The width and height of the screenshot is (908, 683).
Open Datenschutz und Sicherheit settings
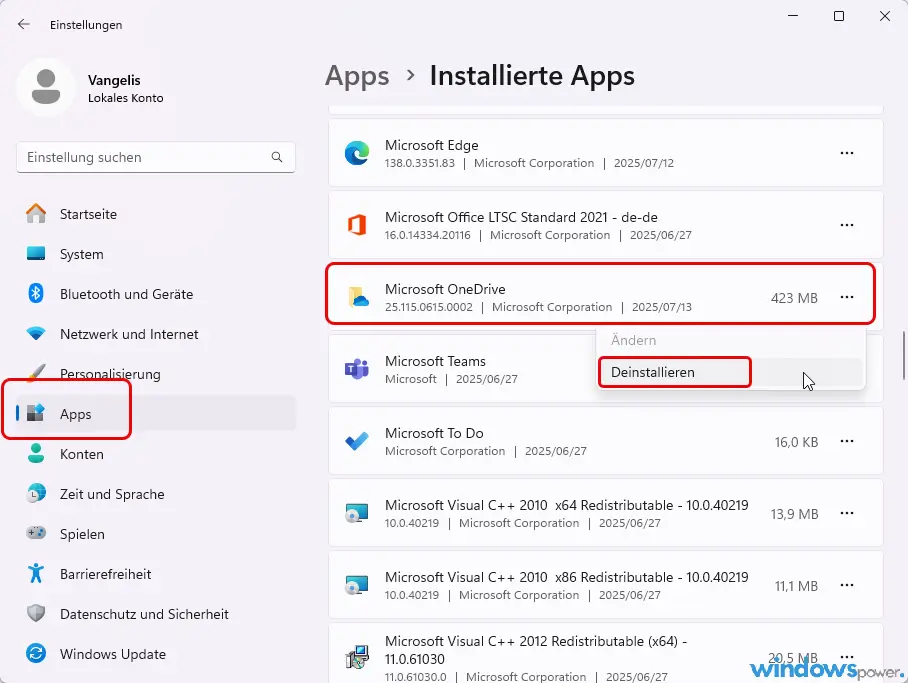click(156, 613)
